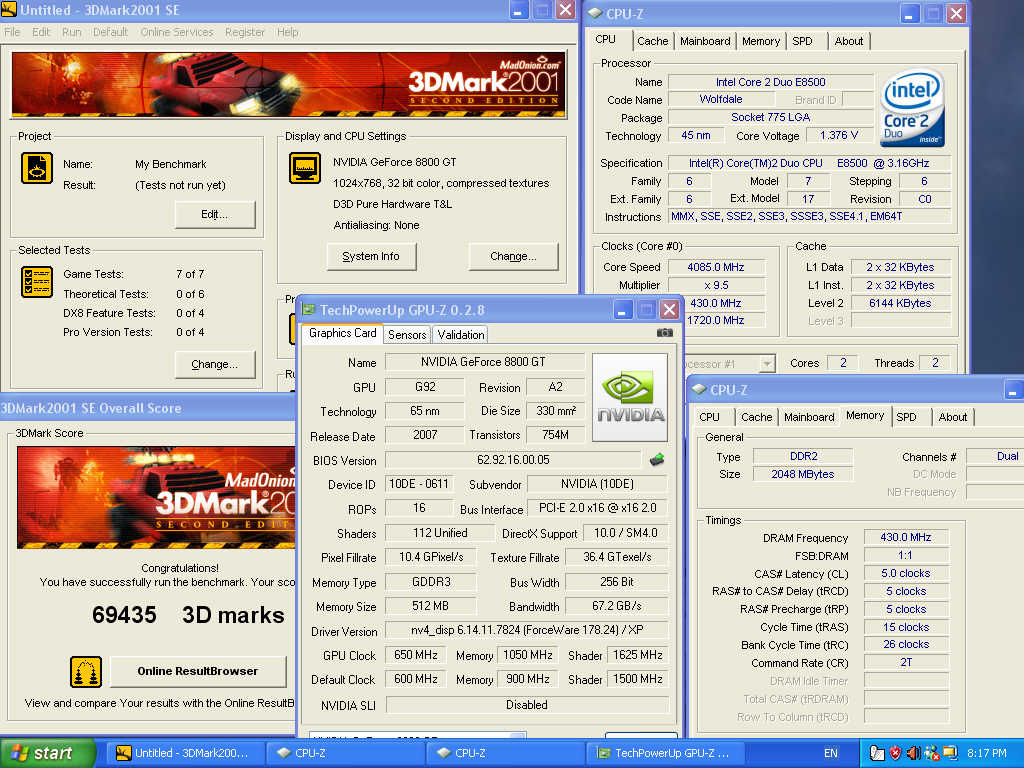
Task: Click the Selected Tests checklist icon
Action: 37,281
